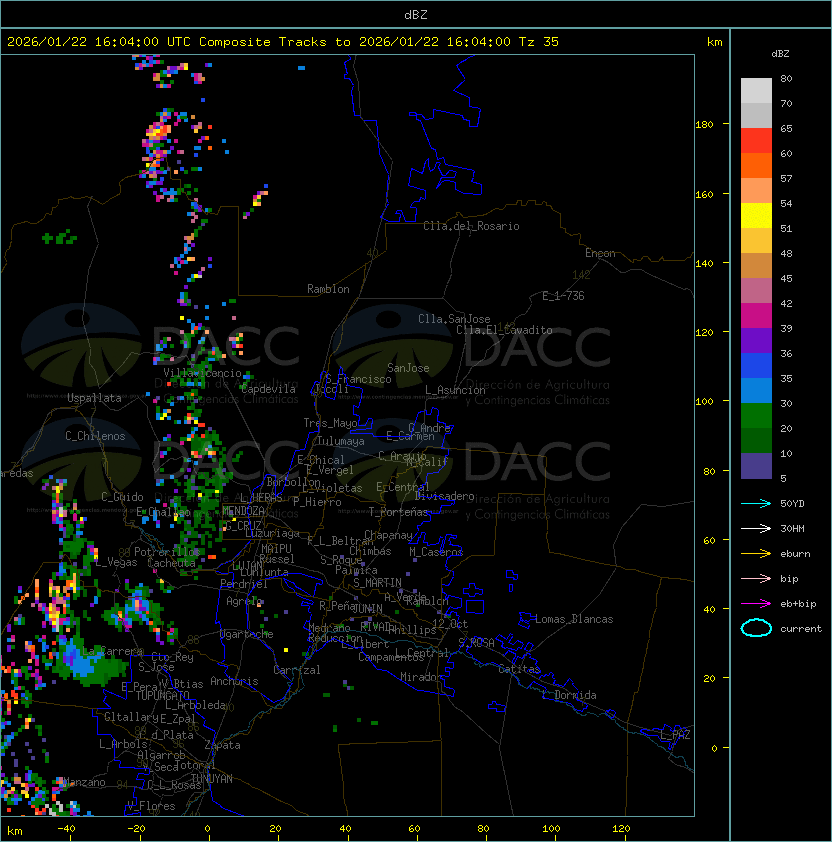Click the 'C_Guido' map label
Image resolution: width=832 pixels, height=842 pixels.
(122, 497)
